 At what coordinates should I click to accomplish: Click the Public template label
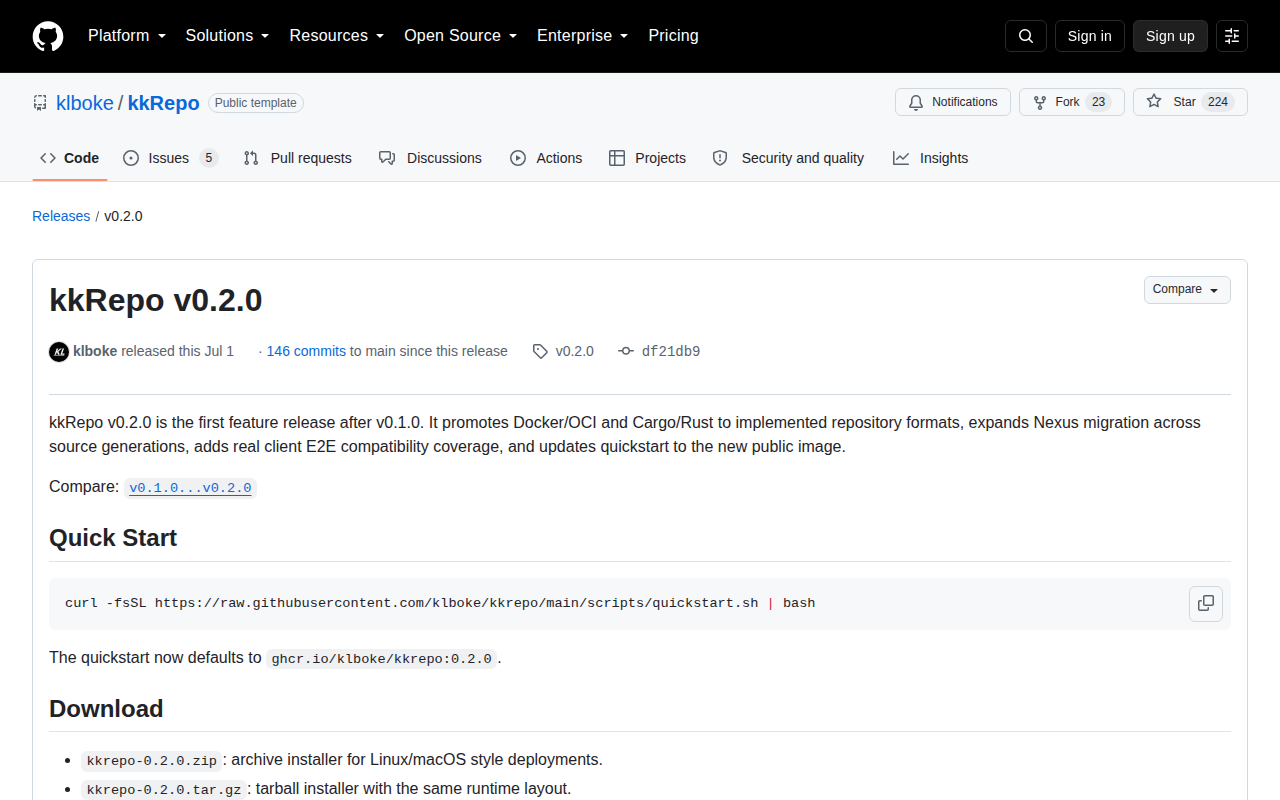[x=256, y=103]
